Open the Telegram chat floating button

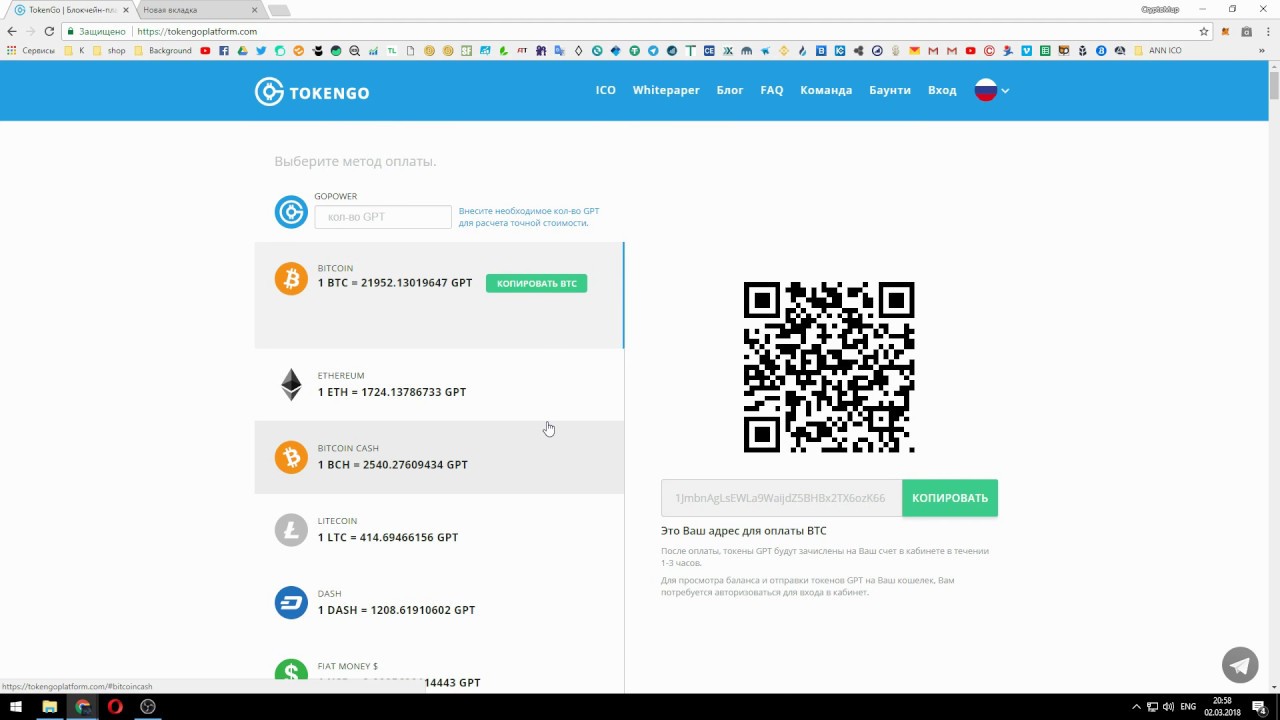(x=1240, y=665)
